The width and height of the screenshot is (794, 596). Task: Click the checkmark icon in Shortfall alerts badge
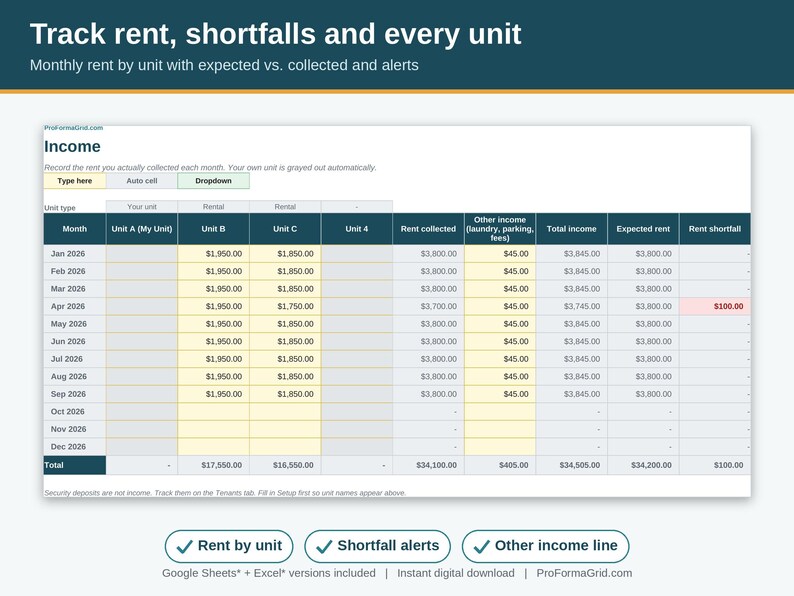324,546
